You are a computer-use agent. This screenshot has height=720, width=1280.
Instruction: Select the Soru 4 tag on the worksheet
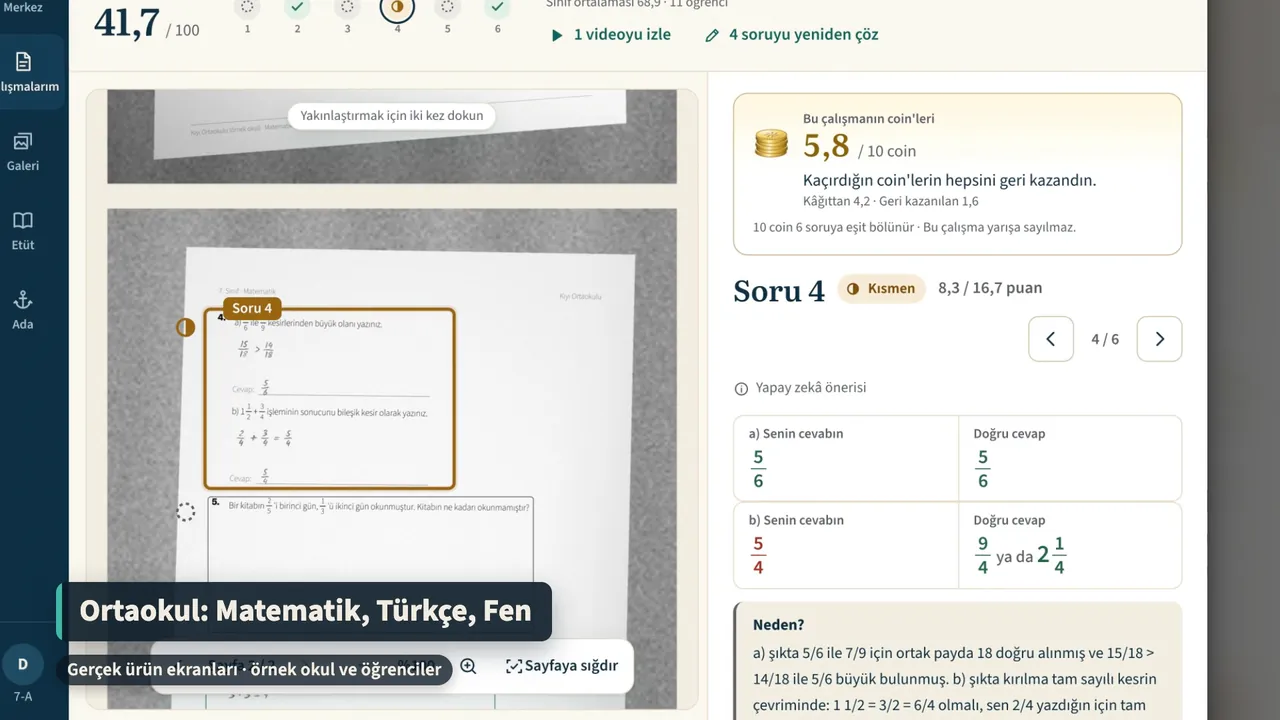click(x=252, y=309)
